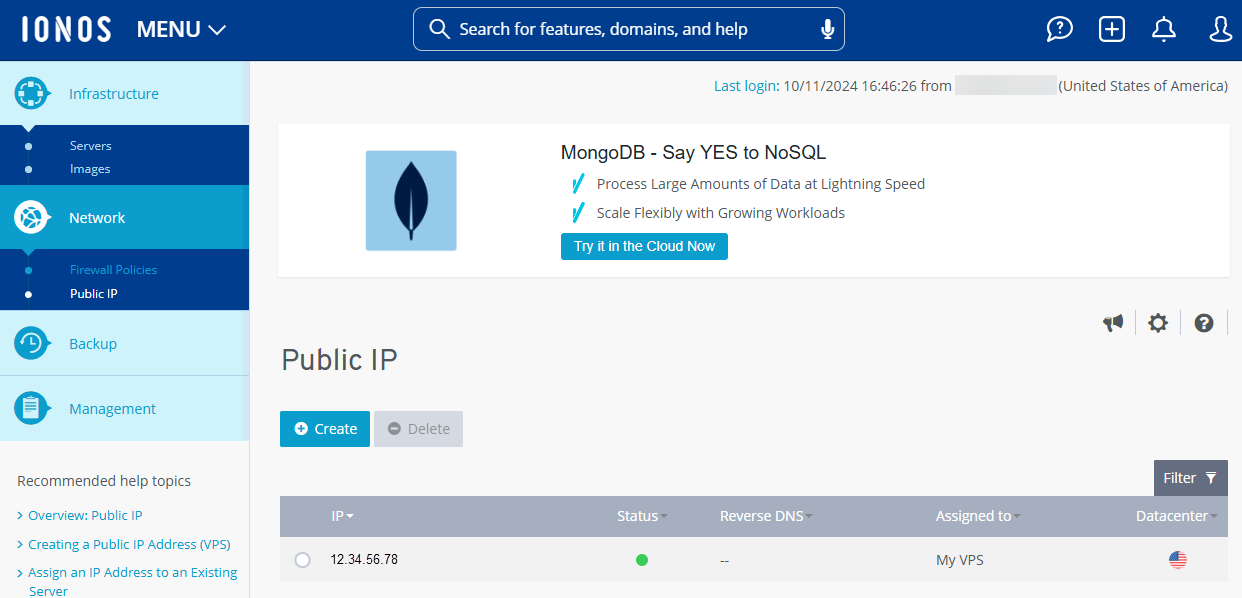Open the IP column sort dropdown

[351, 516]
